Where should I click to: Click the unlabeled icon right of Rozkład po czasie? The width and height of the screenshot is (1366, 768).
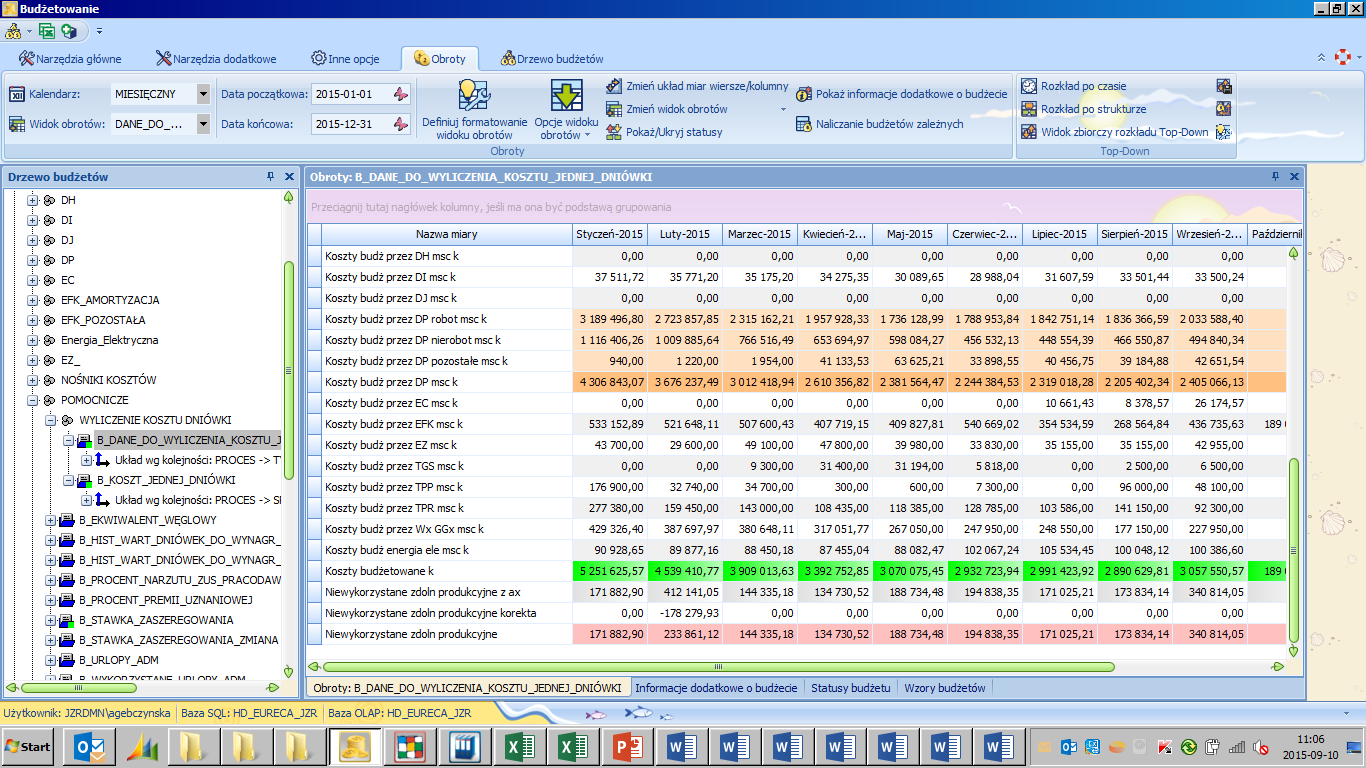coord(1223,86)
